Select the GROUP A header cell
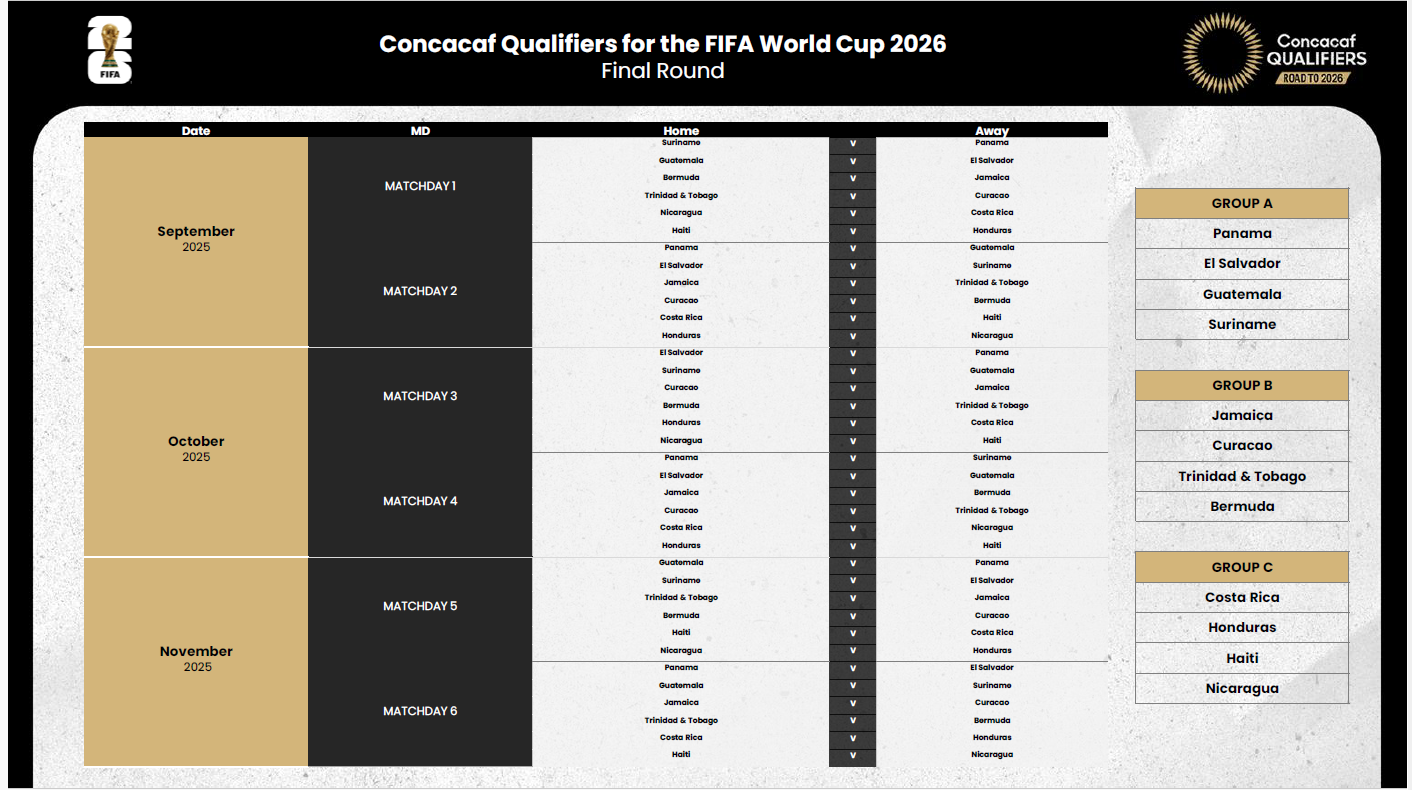This screenshot has width=1412, height=790. pos(1242,203)
